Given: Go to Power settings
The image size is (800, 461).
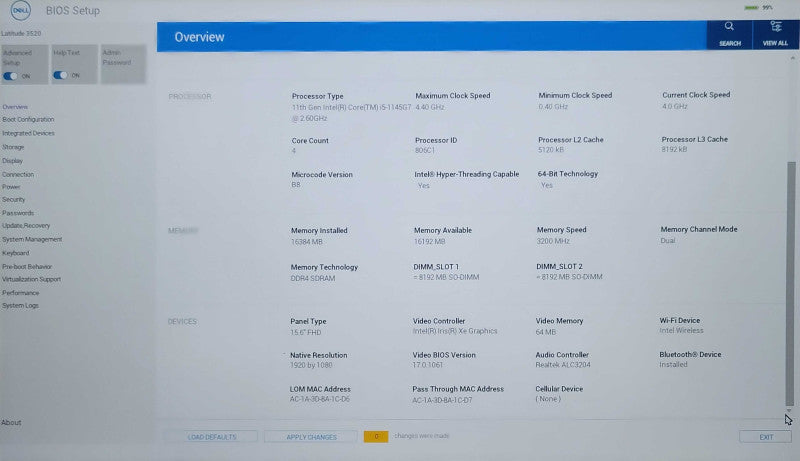Looking at the screenshot, I should 11,187.
